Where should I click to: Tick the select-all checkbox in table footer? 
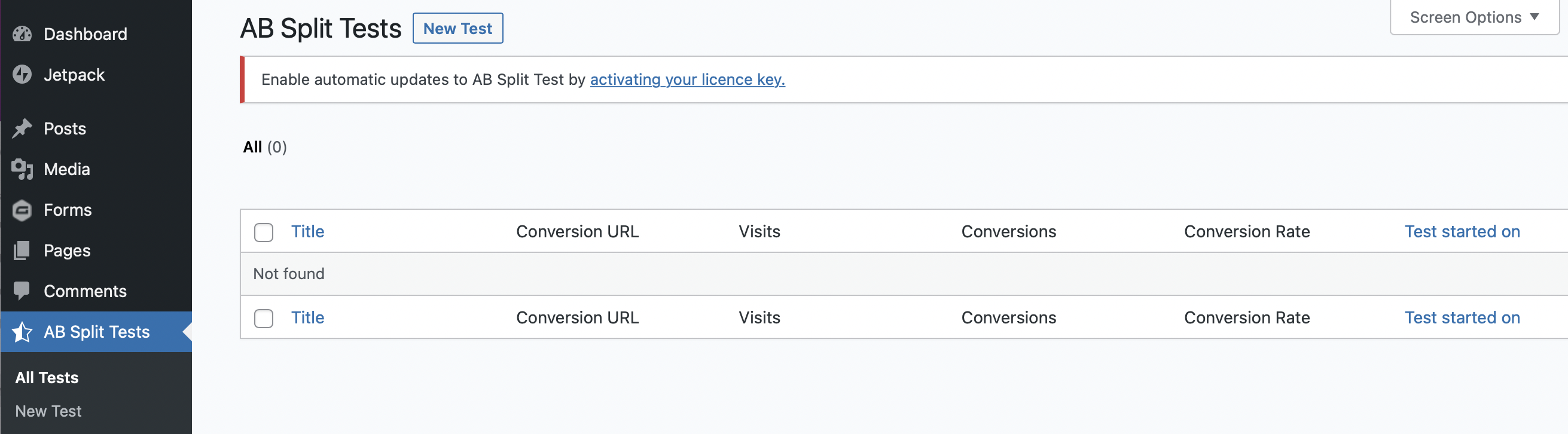(264, 319)
